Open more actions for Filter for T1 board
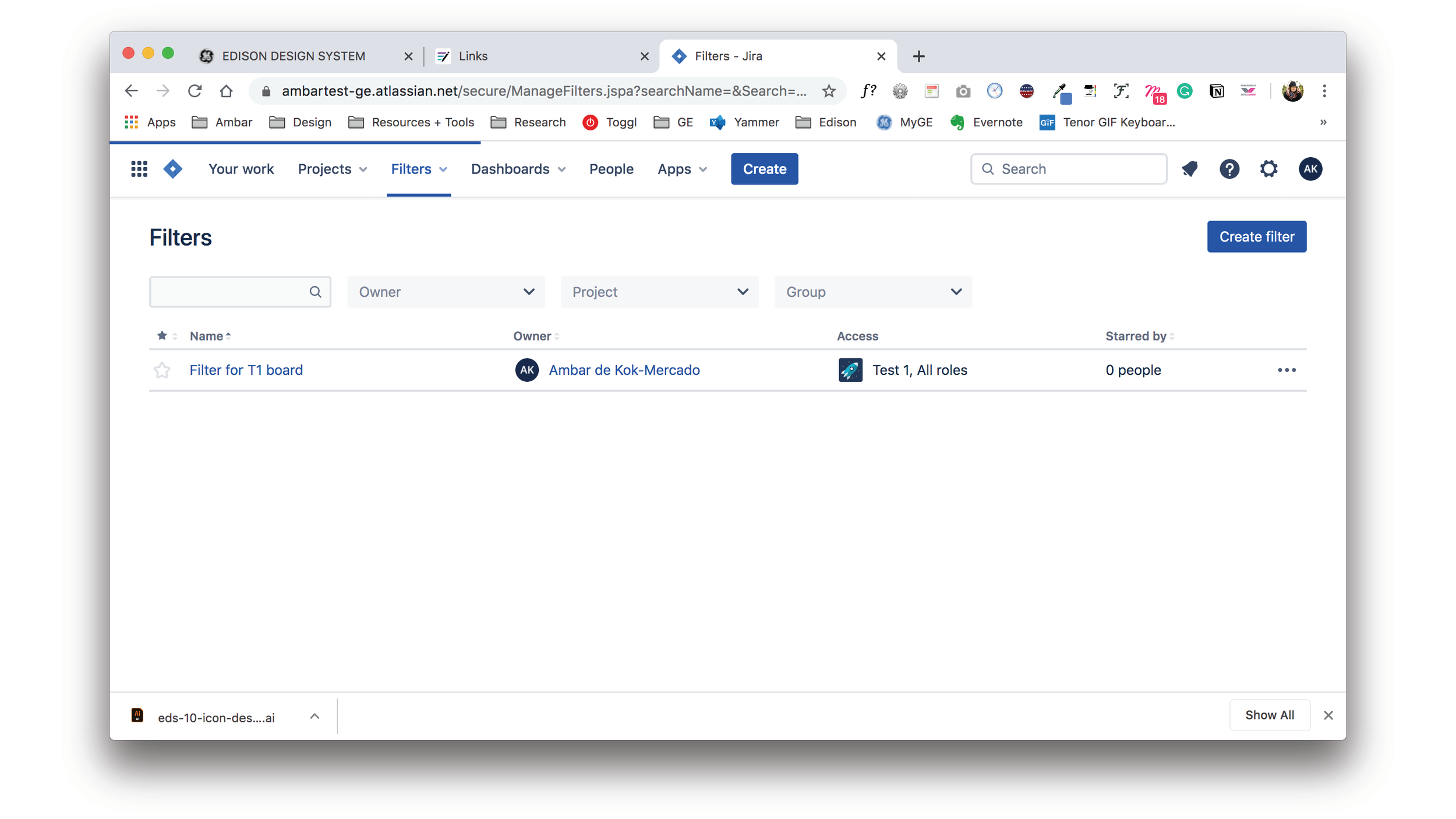Image resolution: width=1456 pixels, height=819 pixels. pyautogui.click(x=1286, y=370)
